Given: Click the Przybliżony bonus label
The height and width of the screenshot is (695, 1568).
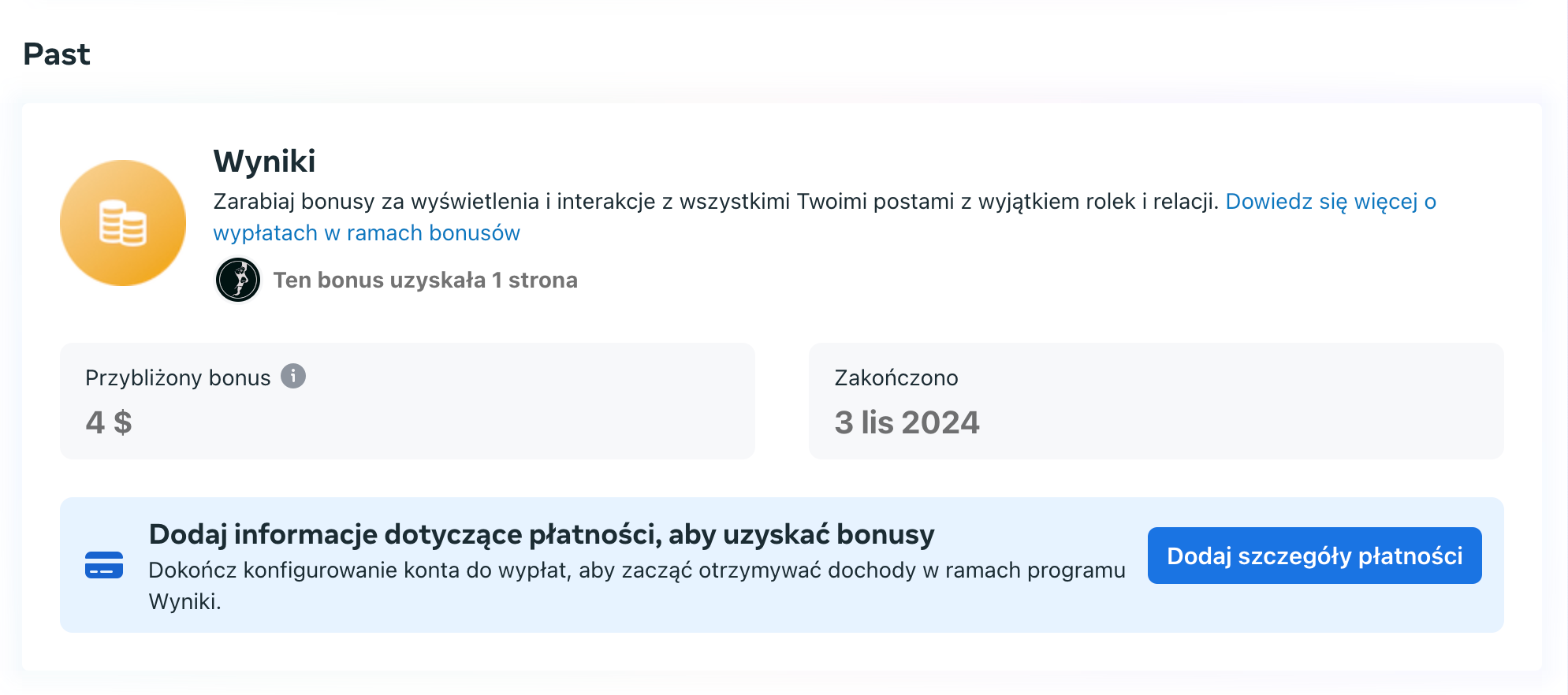Looking at the screenshot, I should tap(178, 378).
